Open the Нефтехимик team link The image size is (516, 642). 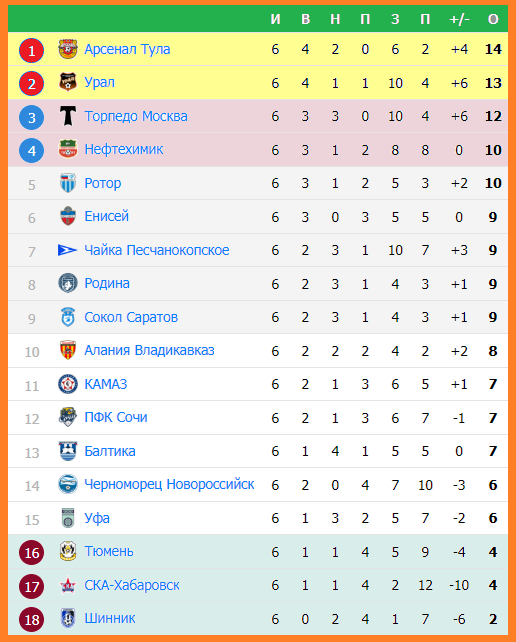(x=124, y=149)
